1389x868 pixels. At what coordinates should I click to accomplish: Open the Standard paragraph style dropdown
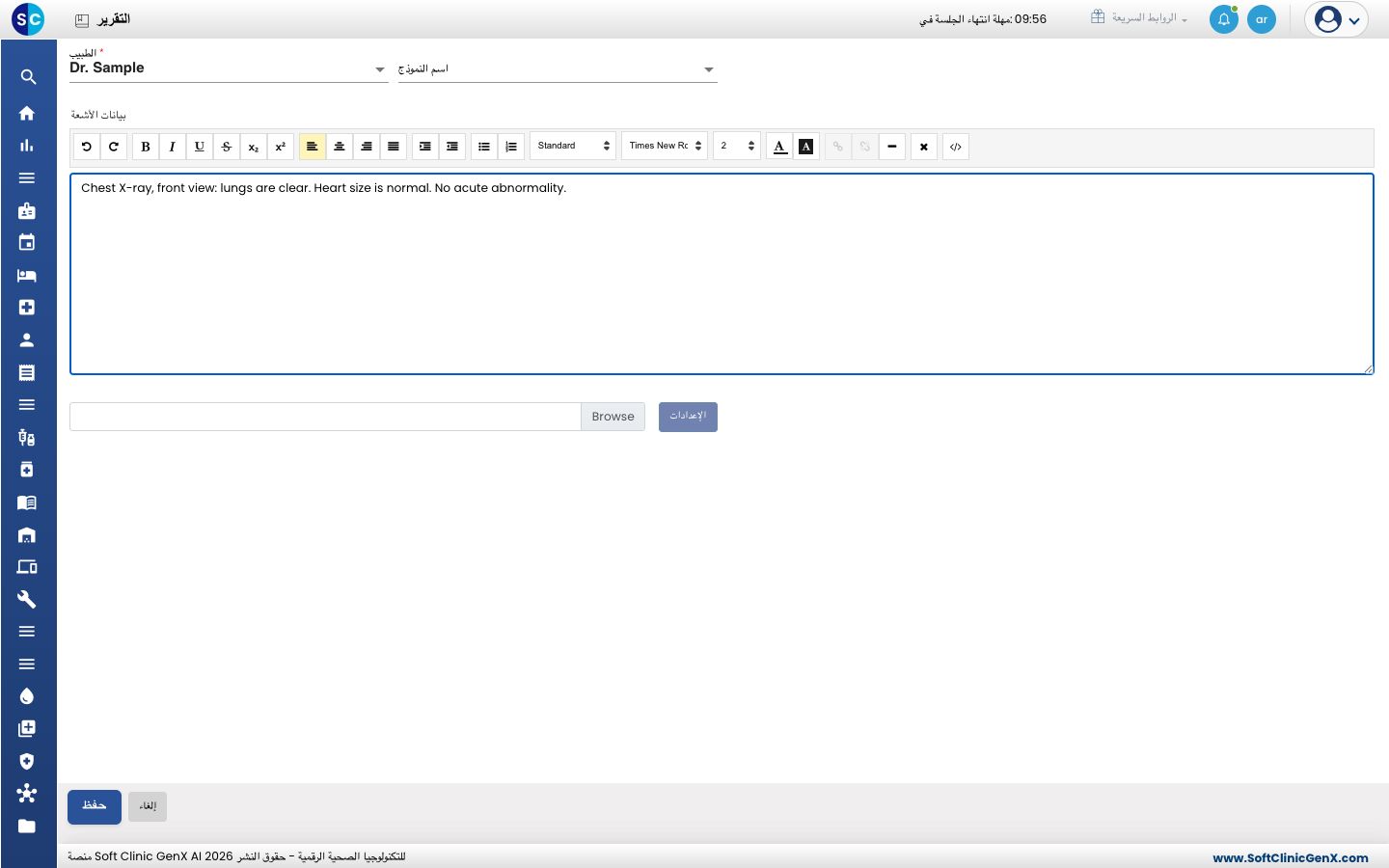pyautogui.click(x=573, y=146)
